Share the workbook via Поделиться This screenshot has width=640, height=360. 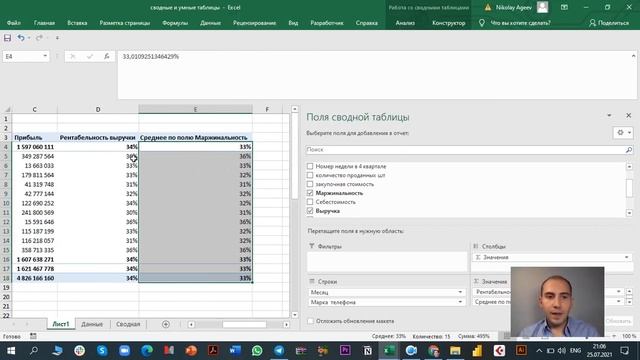[x=609, y=23]
